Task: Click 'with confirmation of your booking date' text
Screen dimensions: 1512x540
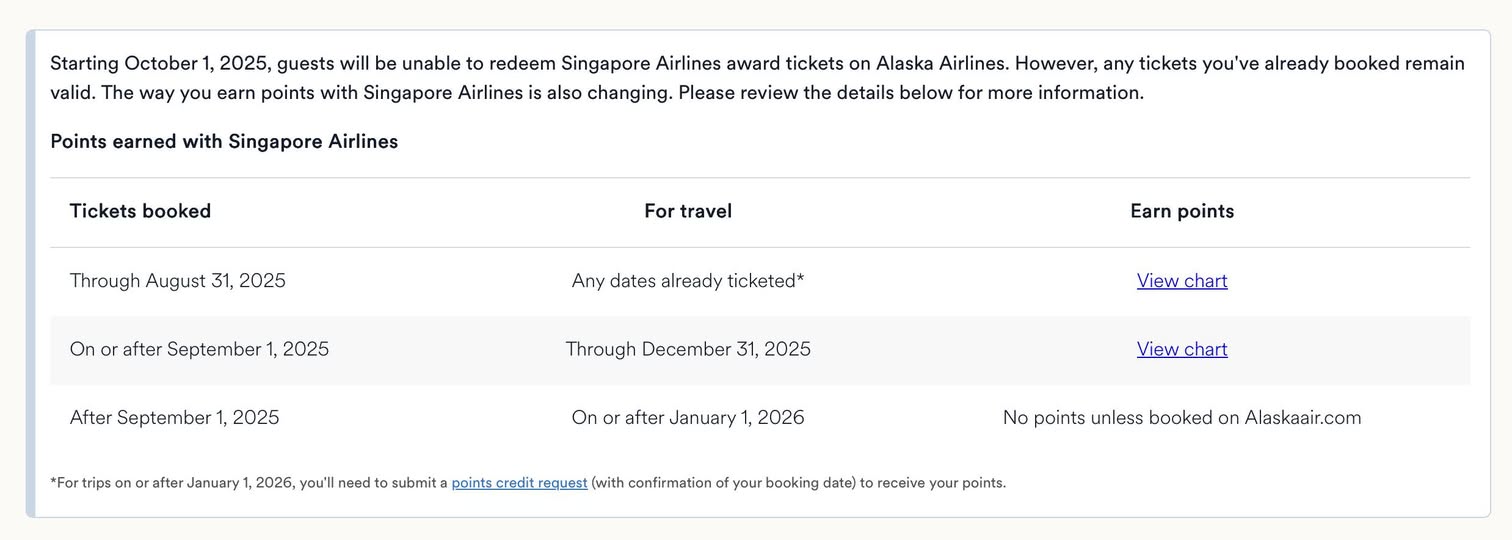Action: click(725, 483)
